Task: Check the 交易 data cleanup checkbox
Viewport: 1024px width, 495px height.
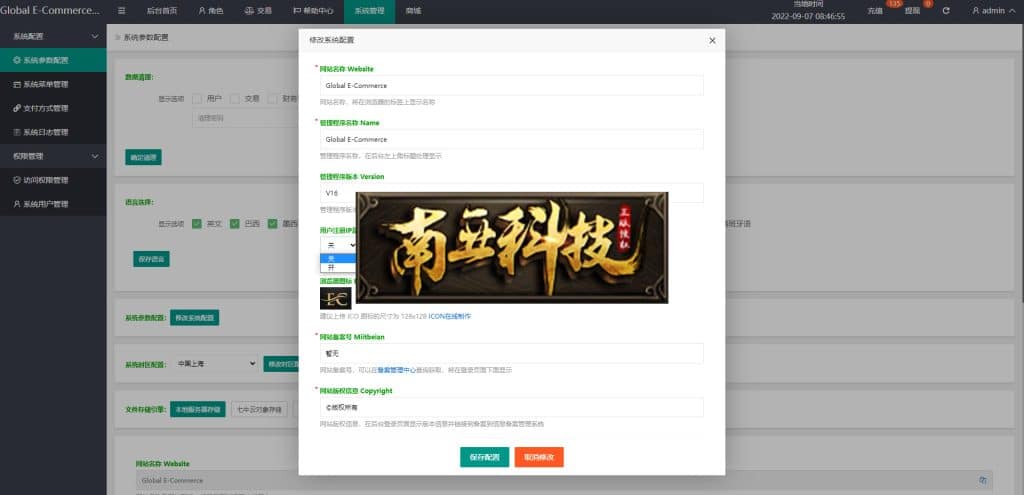Action: coord(234,99)
